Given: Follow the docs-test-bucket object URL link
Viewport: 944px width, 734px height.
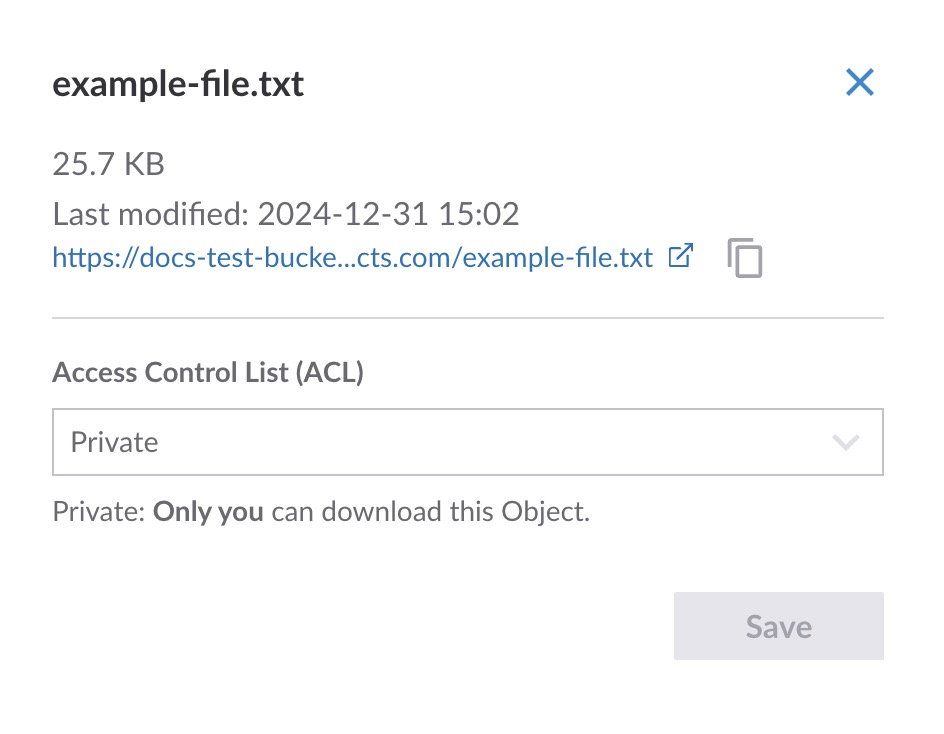Looking at the screenshot, I should coord(352,258).
